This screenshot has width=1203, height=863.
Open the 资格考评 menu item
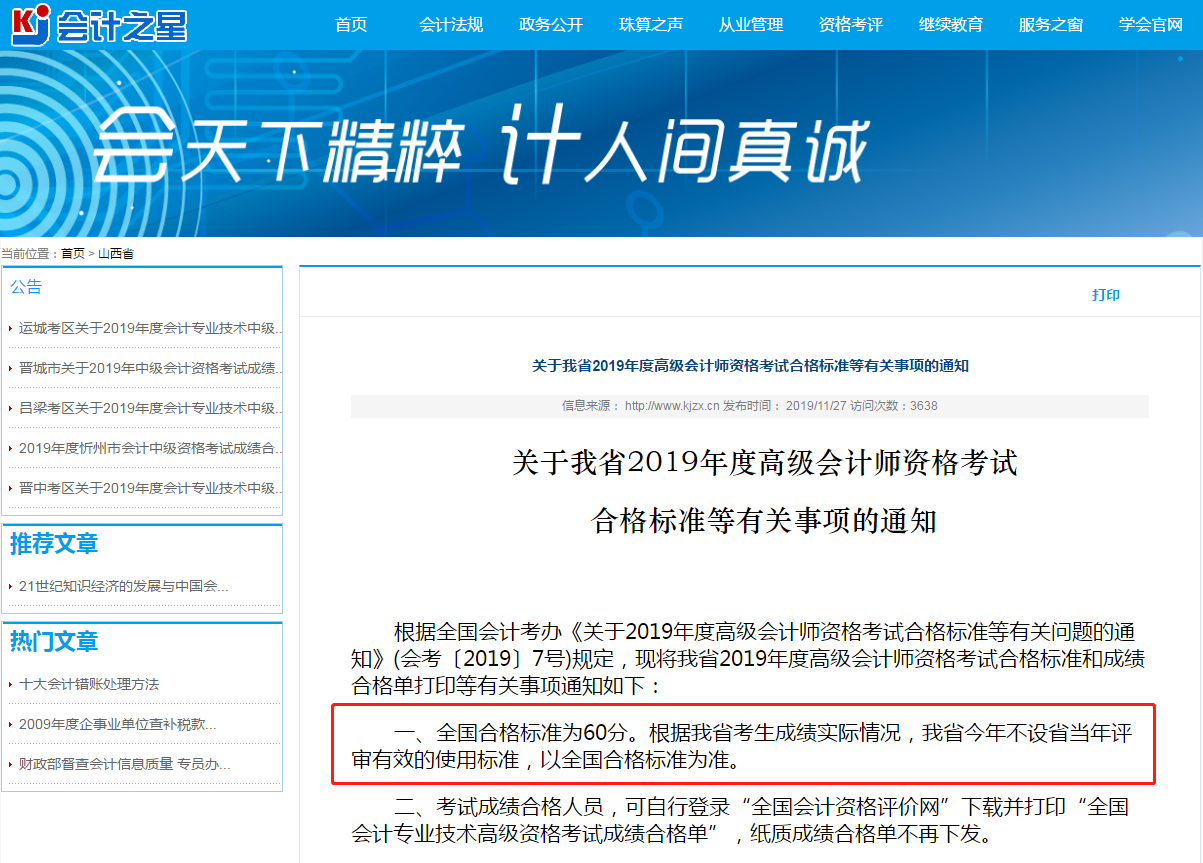pos(850,24)
